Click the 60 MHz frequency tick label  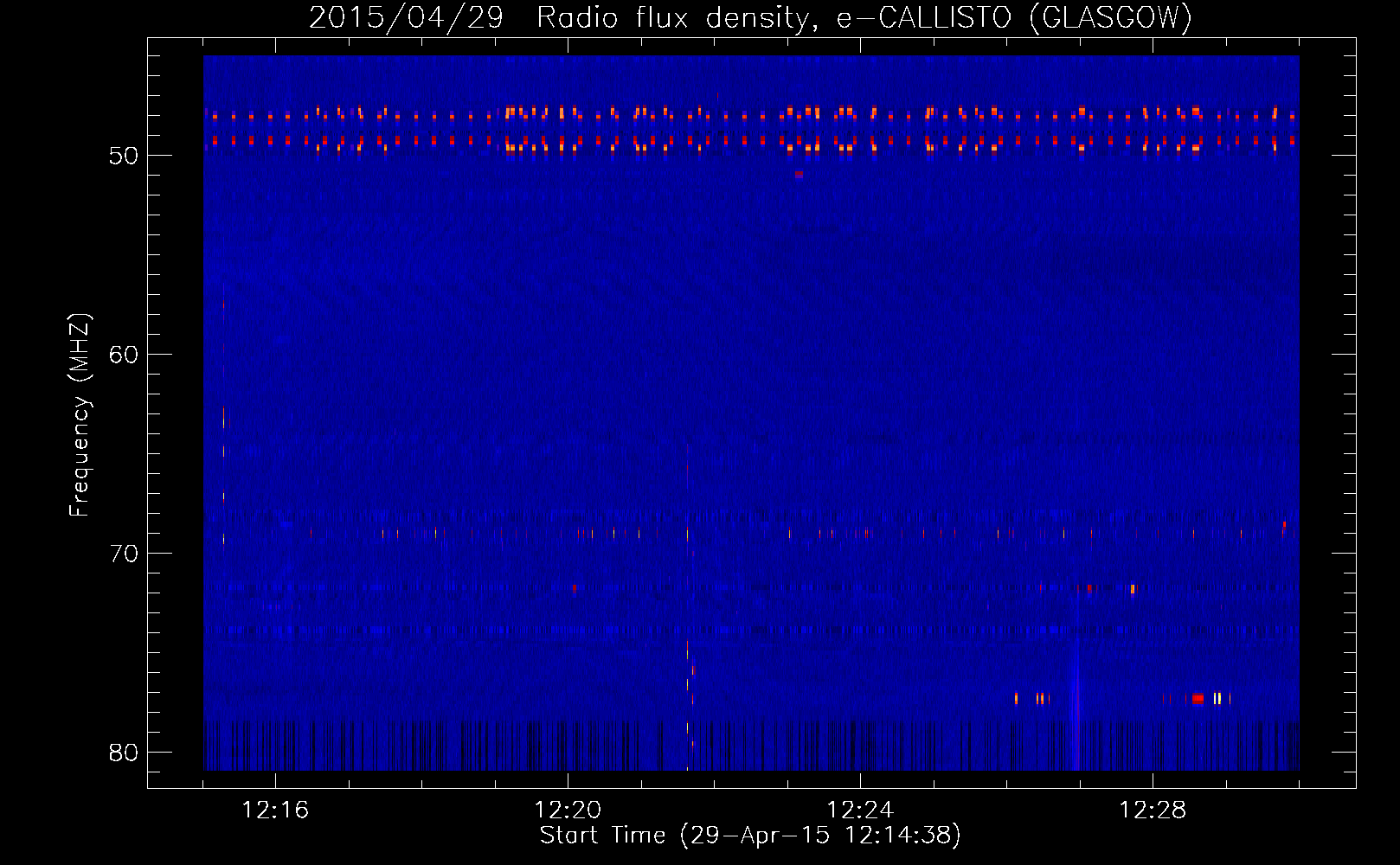(x=124, y=355)
